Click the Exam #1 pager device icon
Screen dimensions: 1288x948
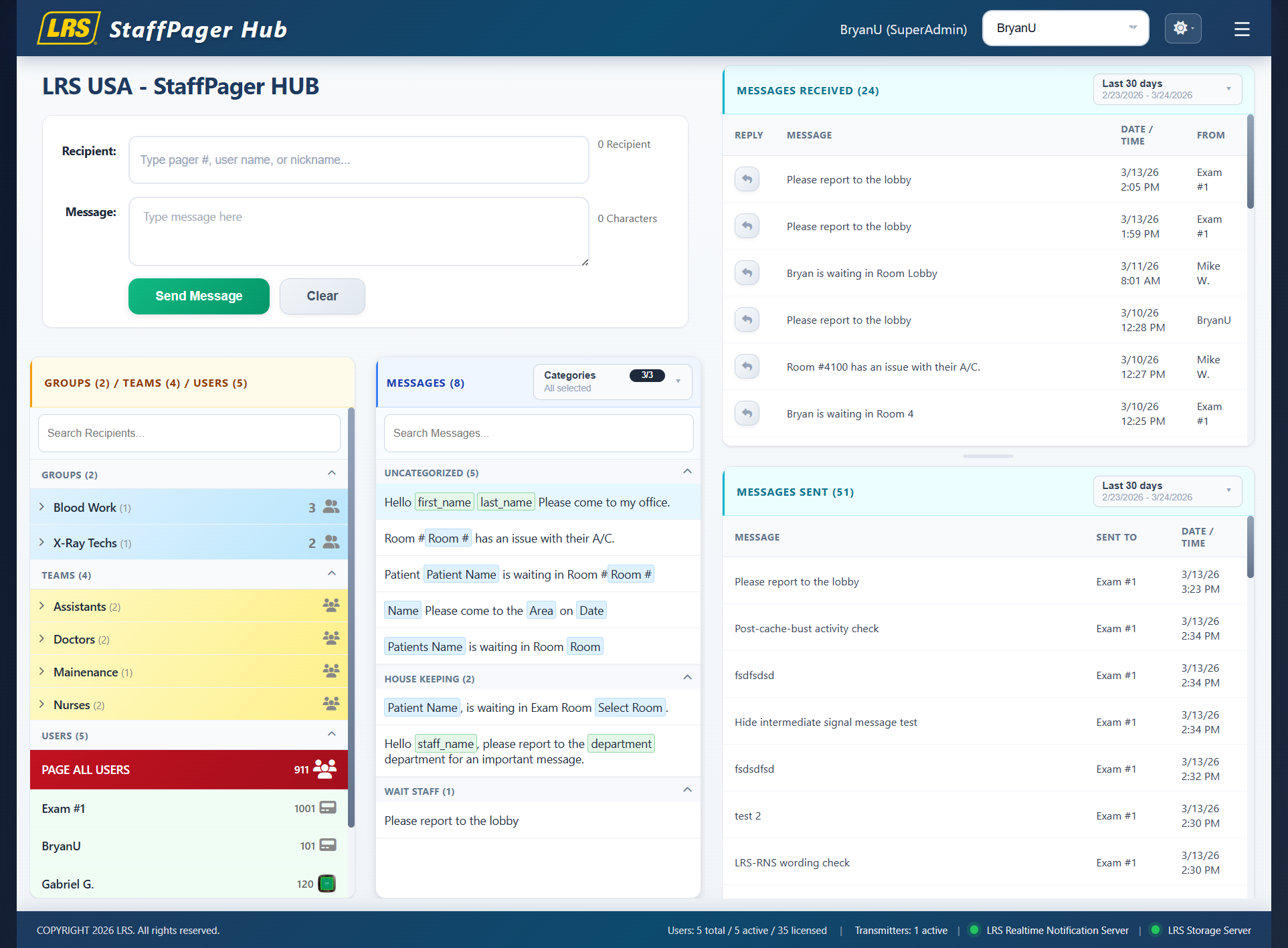point(328,808)
